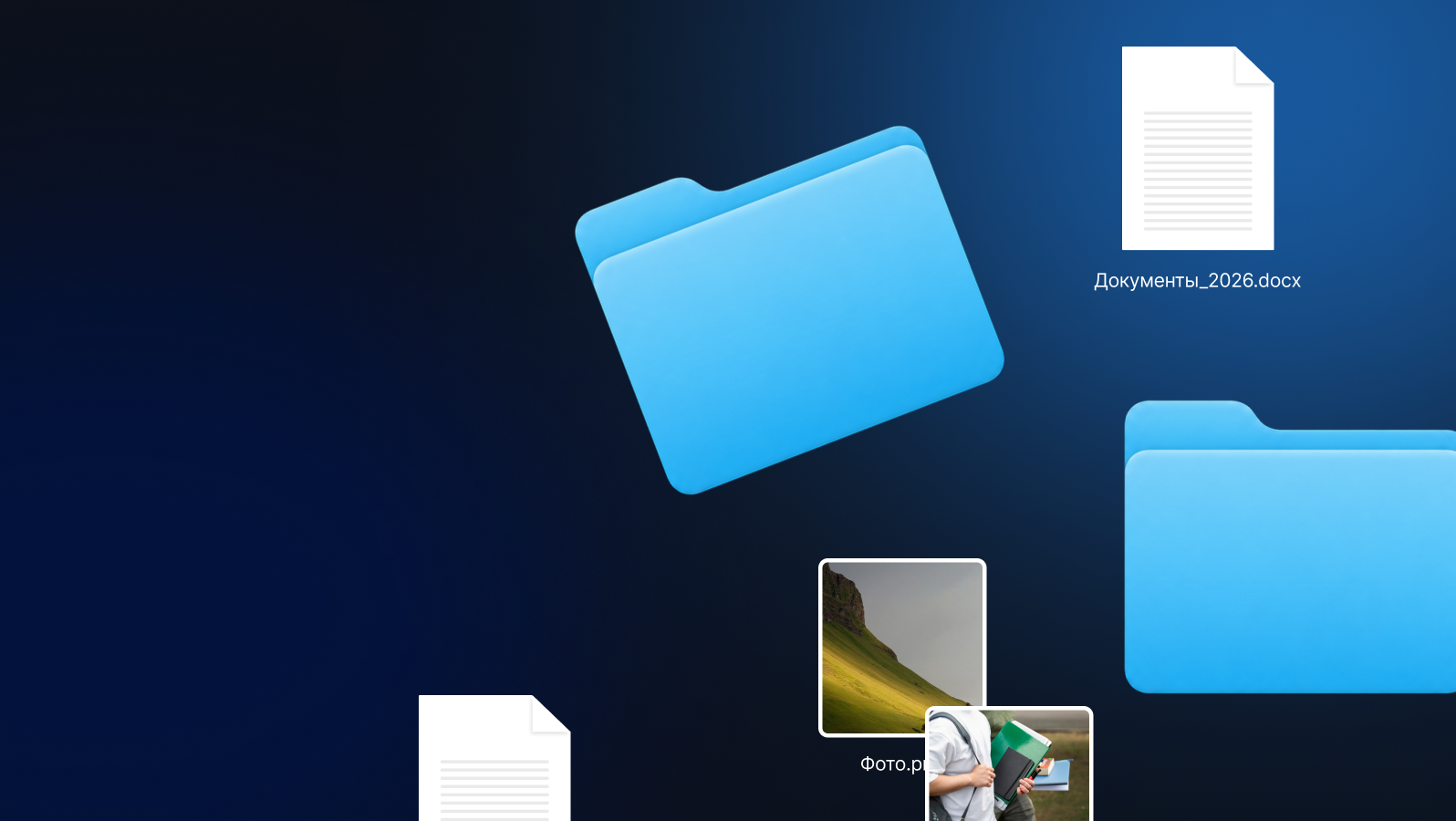1456x821 pixels.
Task: Click the large upright blue folder
Action: point(1290,546)
